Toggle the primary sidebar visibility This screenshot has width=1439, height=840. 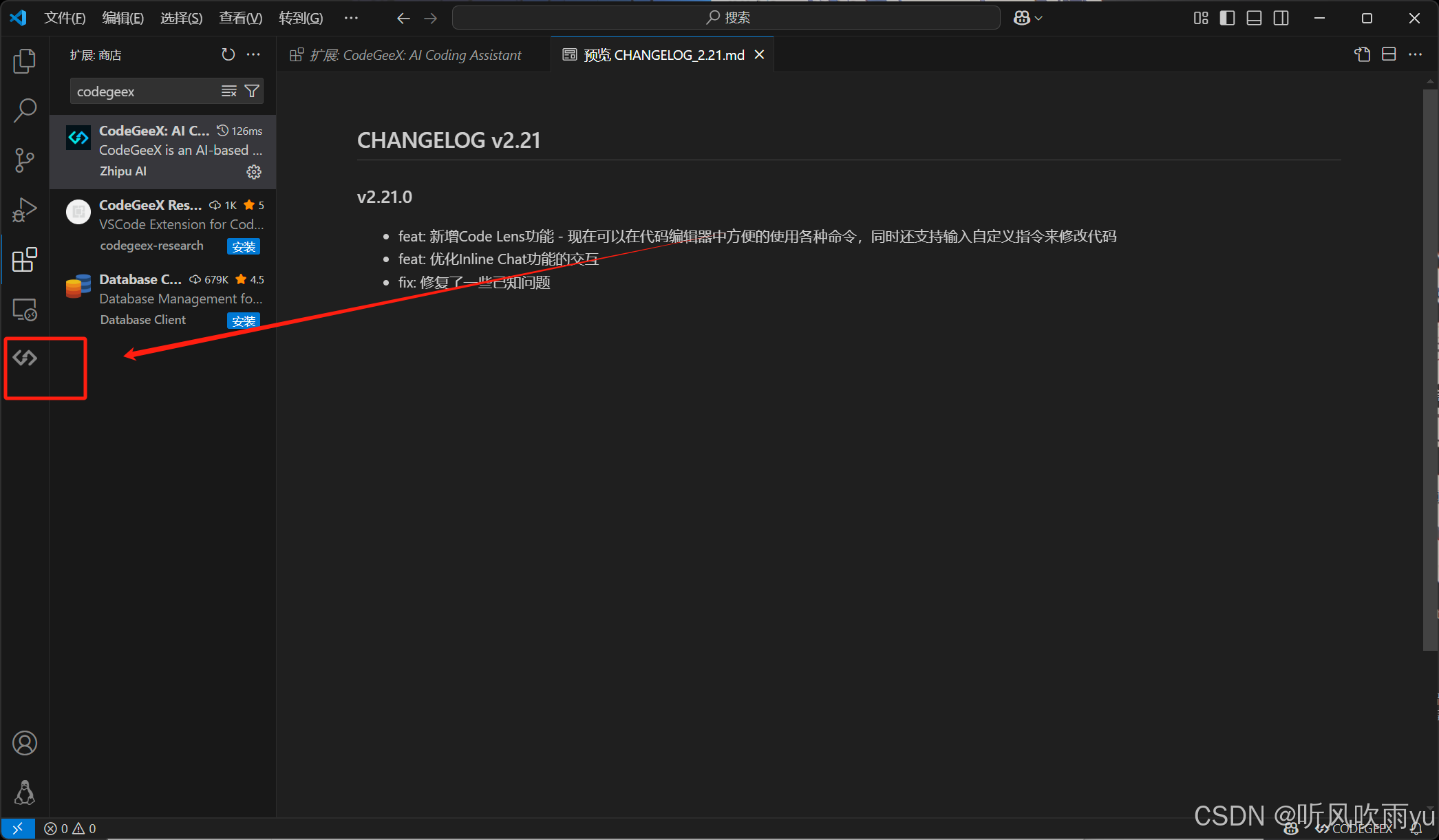pyautogui.click(x=1227, y=18)
